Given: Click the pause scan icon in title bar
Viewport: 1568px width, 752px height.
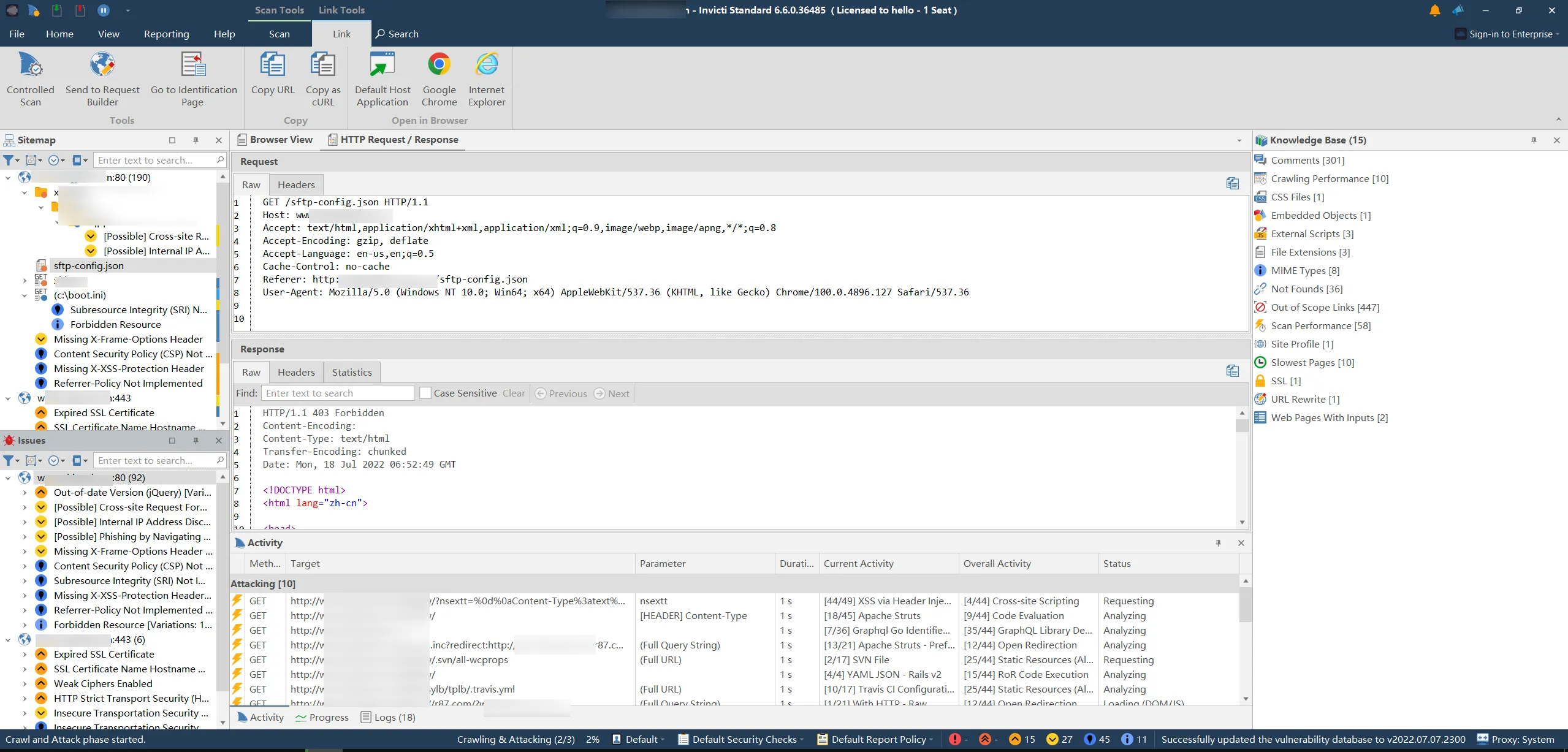Looking at the screenshot, I should [104, 10].
